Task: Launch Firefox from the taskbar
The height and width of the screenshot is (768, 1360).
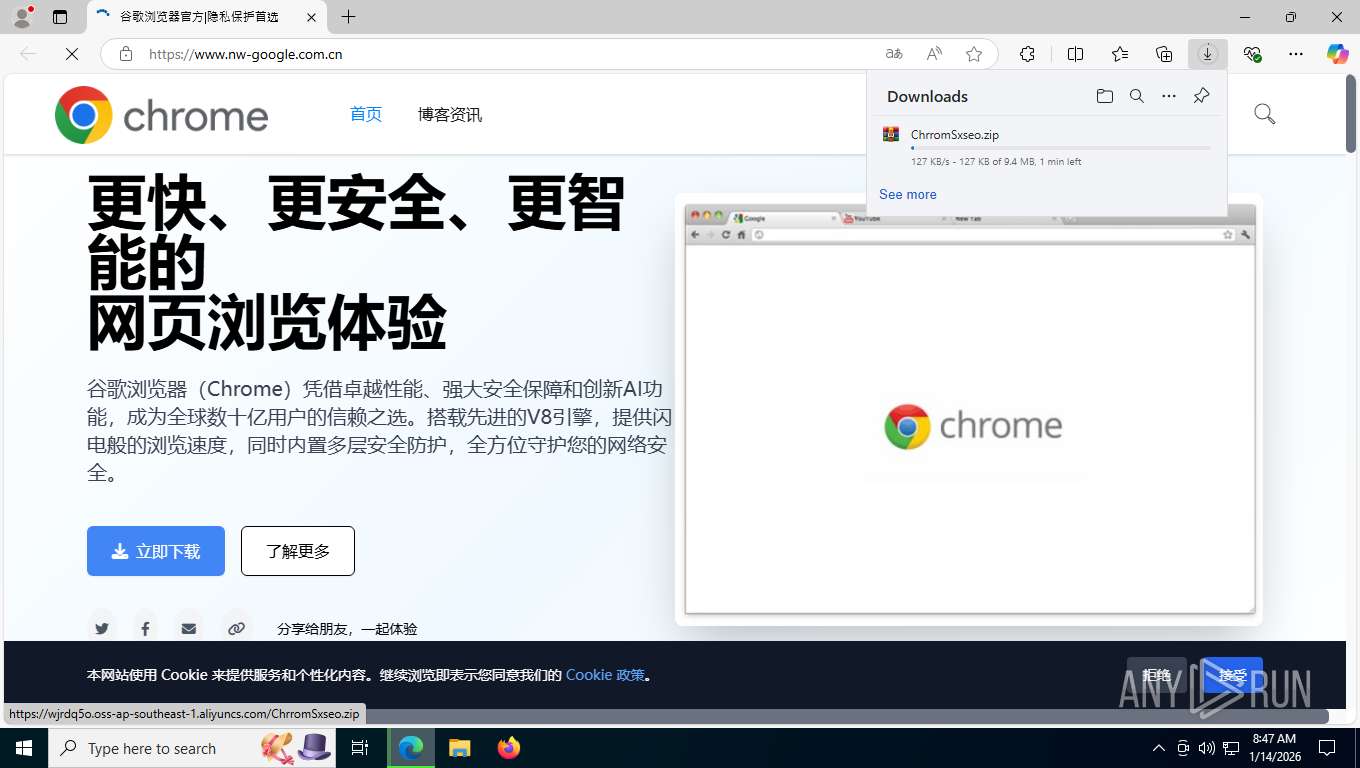Action: 509,748
